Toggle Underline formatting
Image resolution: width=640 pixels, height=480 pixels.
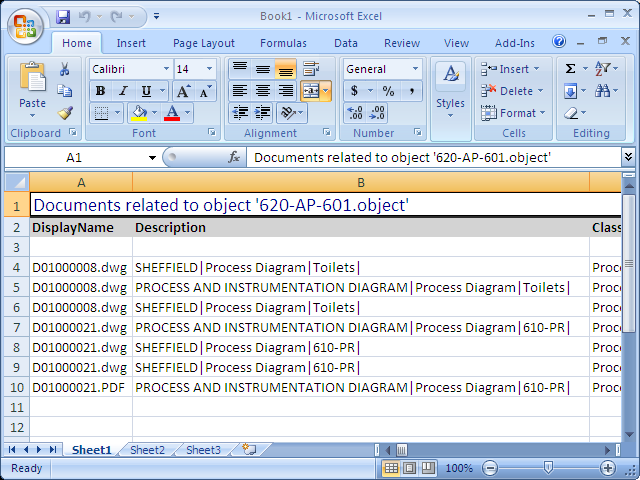coord(146,91)
